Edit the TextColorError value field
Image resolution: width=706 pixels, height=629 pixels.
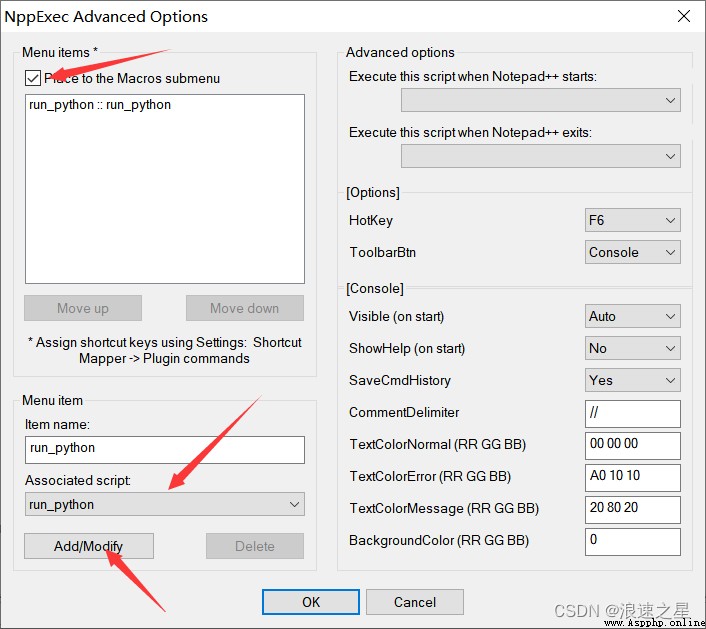(633, 477)
